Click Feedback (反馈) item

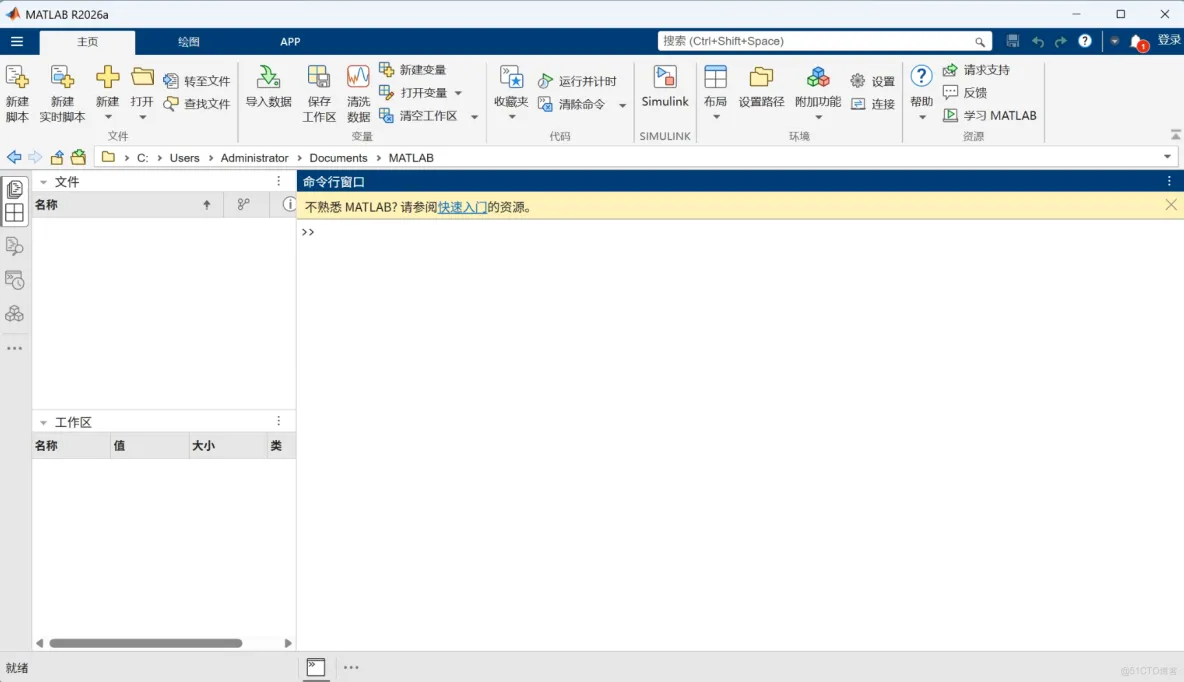965,92
